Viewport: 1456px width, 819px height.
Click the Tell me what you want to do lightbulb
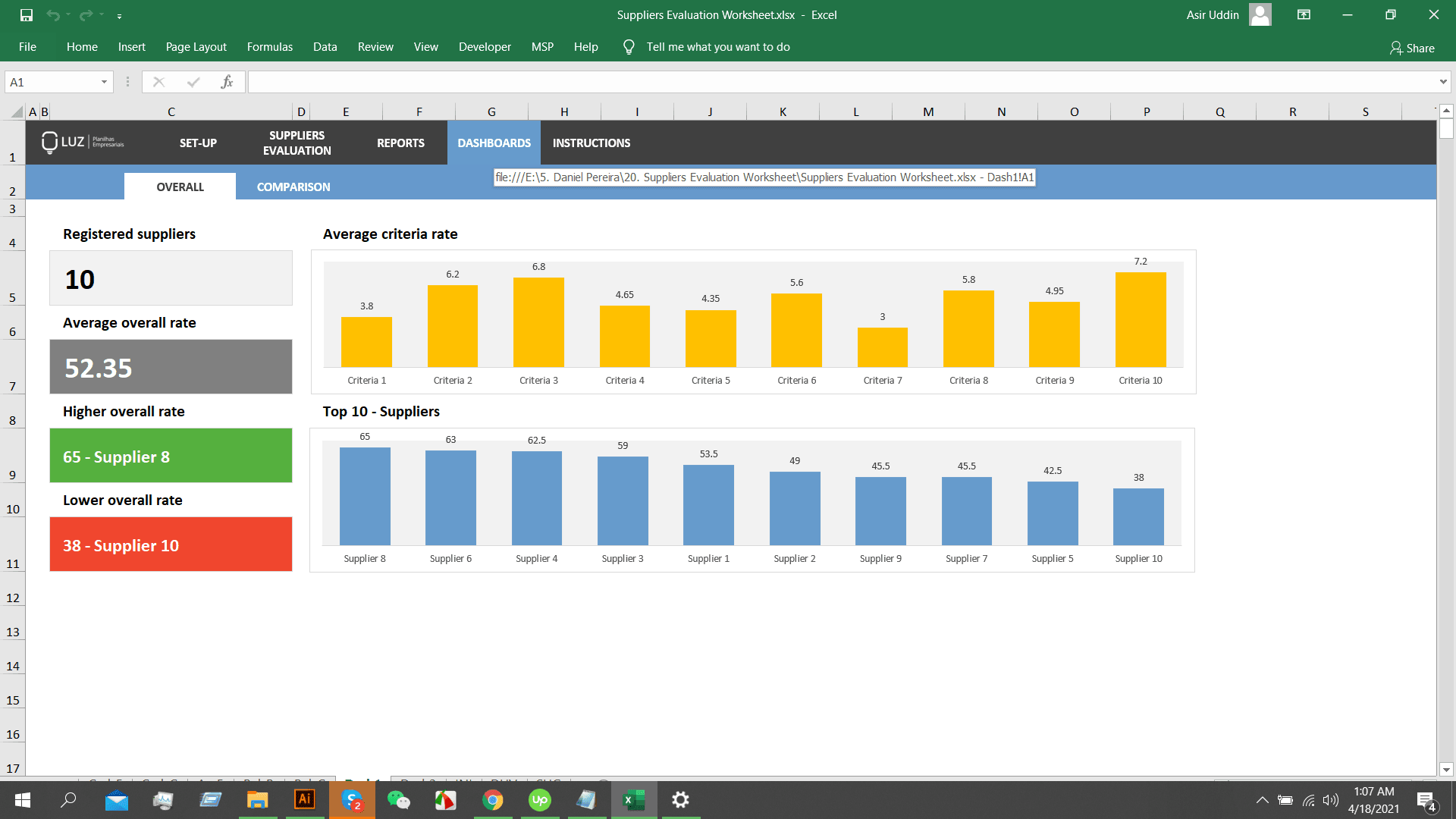629,46
